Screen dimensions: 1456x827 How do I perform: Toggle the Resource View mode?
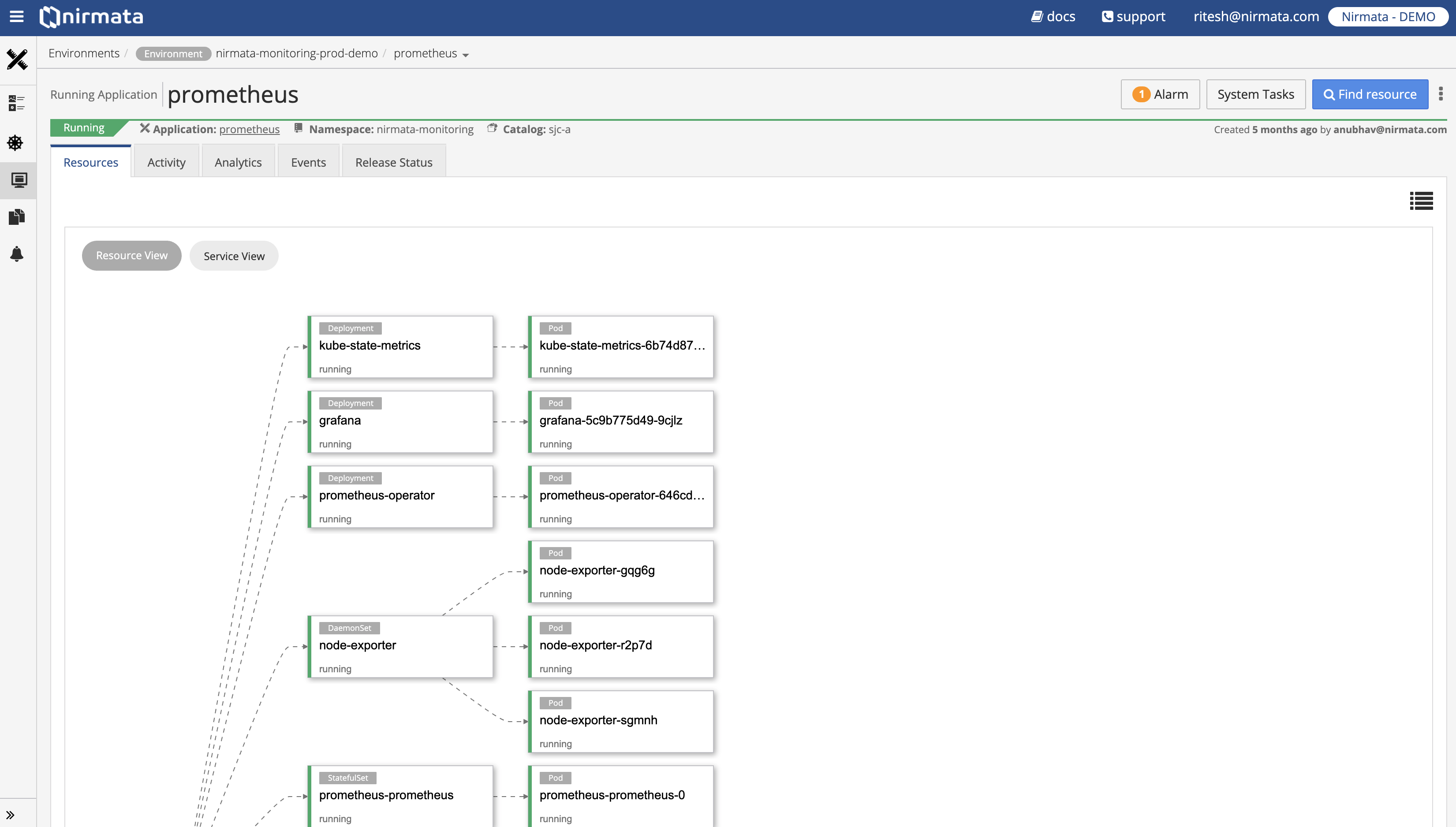131,256
